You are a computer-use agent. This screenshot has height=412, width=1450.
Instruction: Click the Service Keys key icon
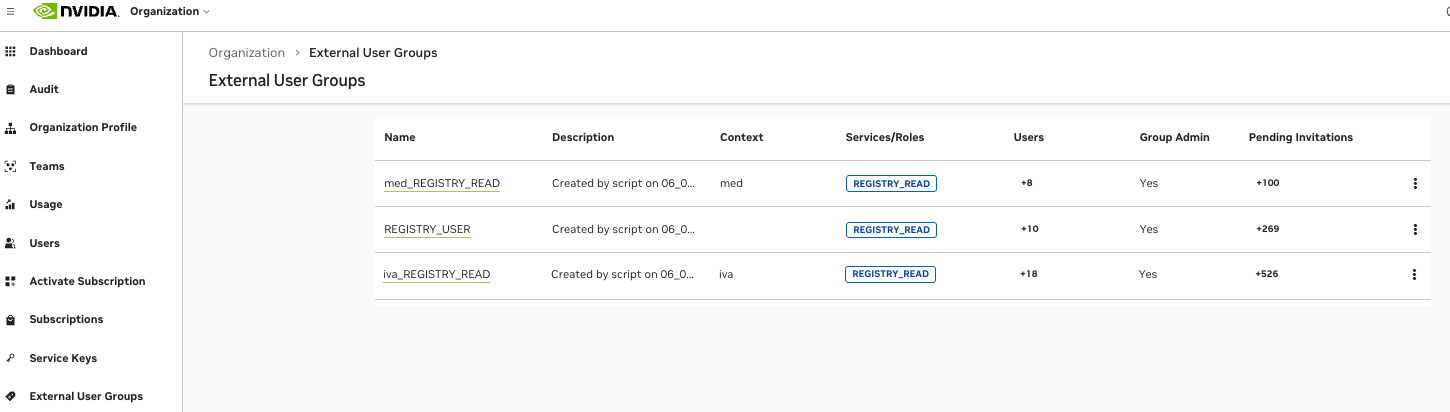tap(11, 358)
